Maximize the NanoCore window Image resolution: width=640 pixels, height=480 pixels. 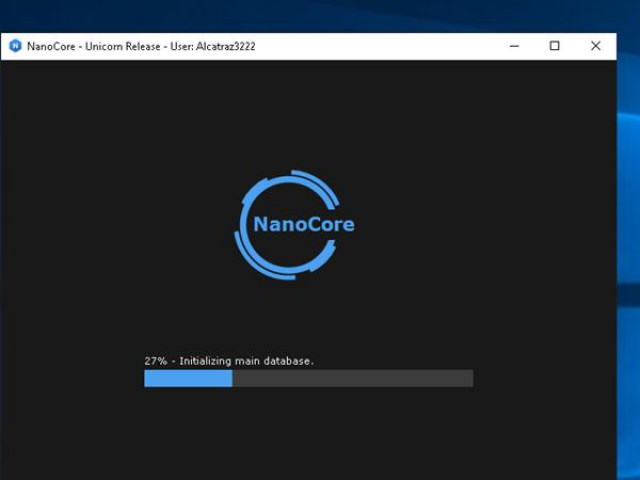[555, 46]
